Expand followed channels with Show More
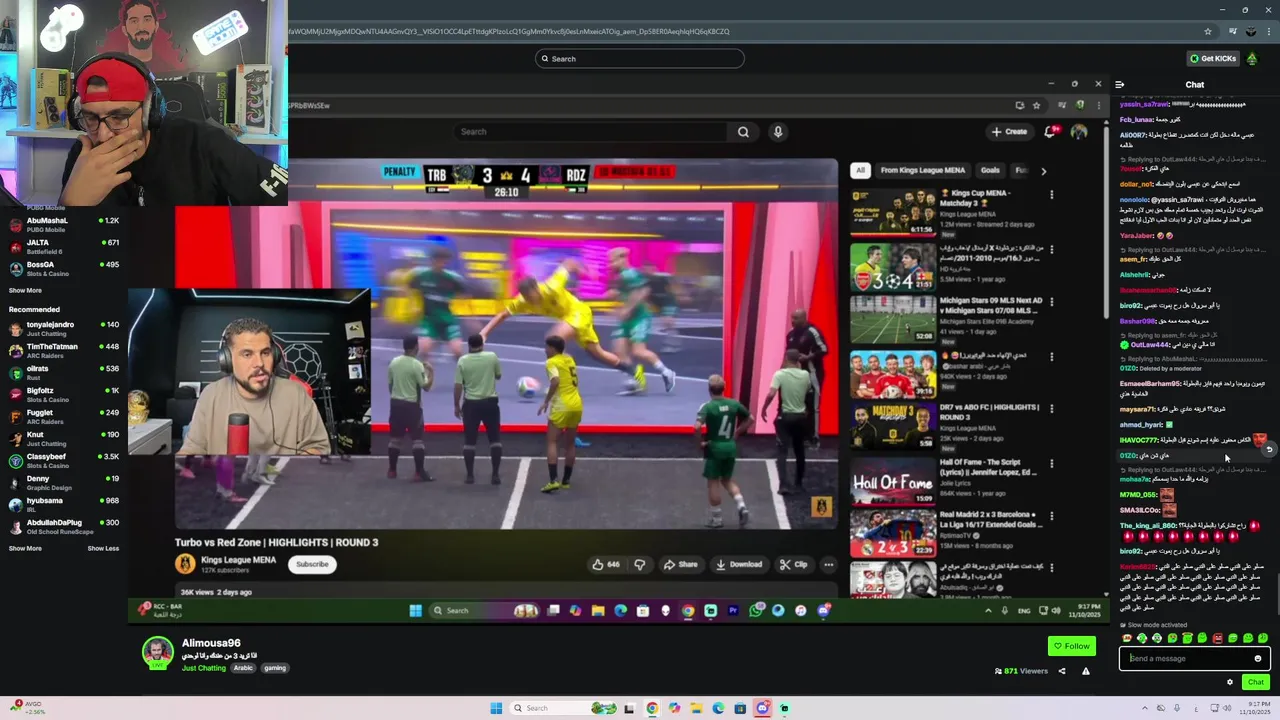 [x=25, y=290]
